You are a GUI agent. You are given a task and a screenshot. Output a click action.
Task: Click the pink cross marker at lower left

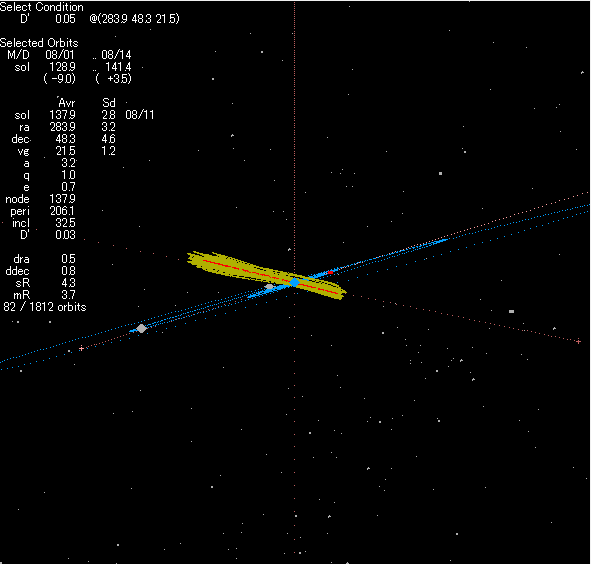coord(81,348)
